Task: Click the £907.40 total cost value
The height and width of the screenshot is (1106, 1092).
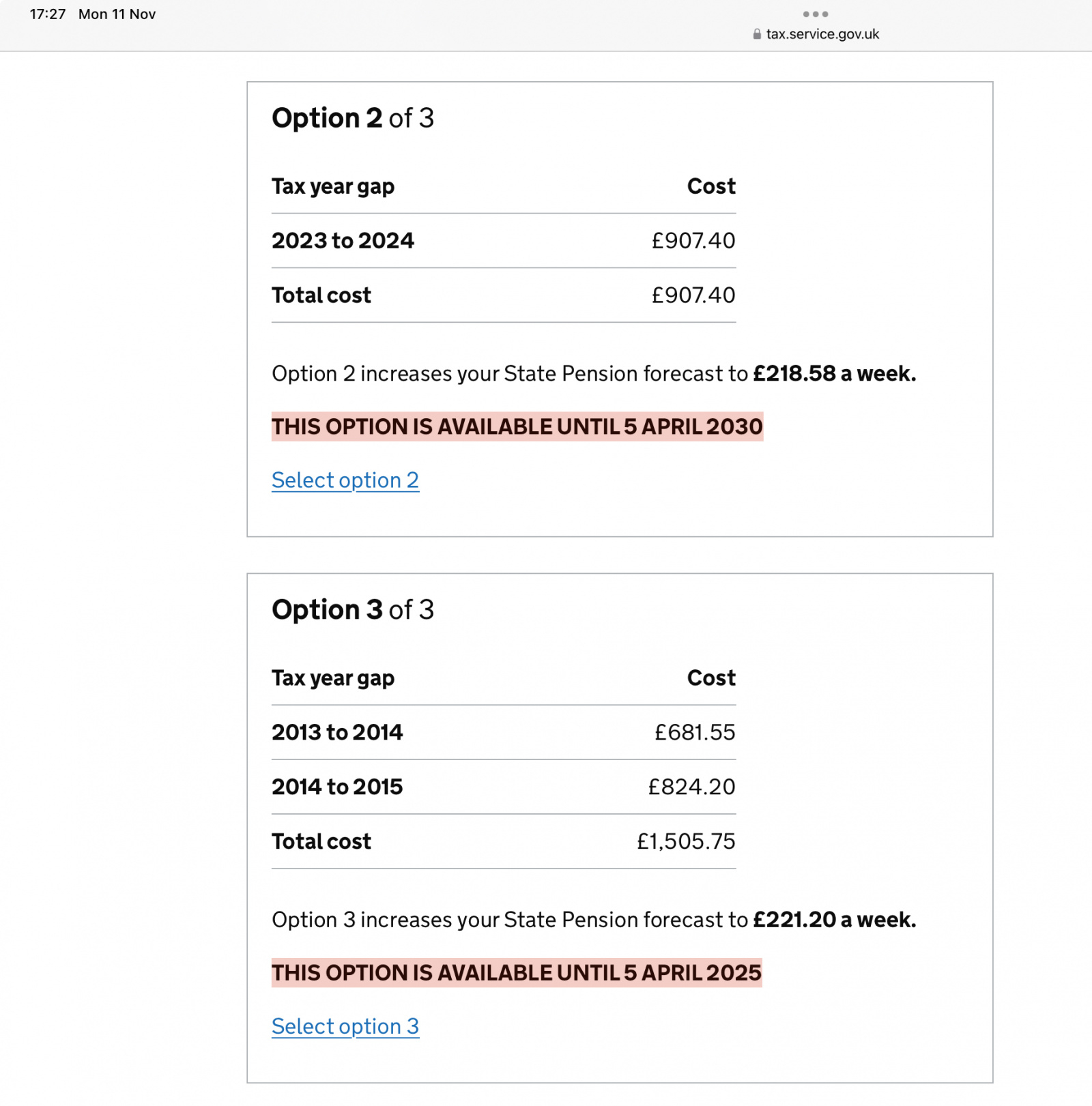Action: click(x=693, y=295)
